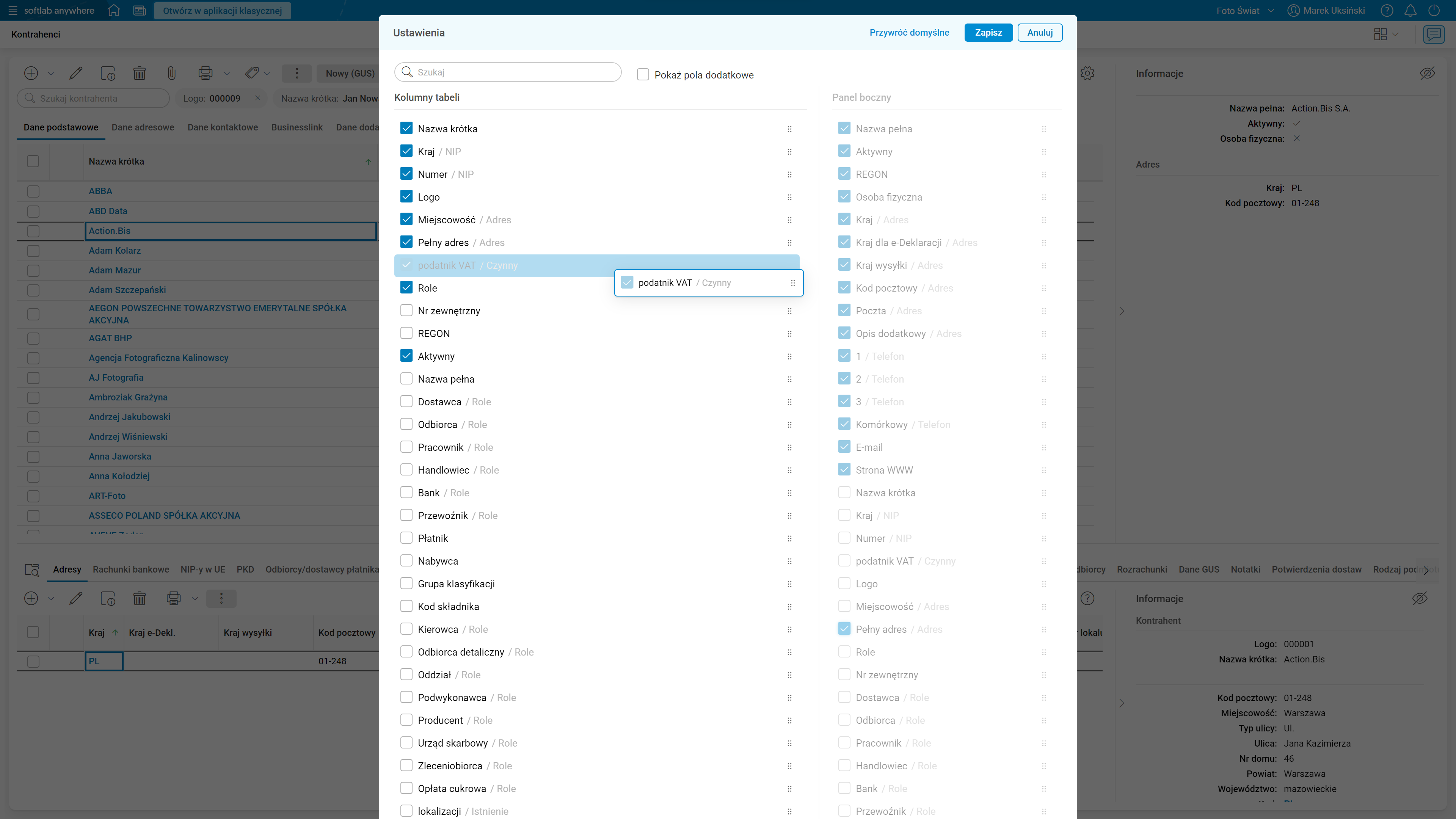Click the paperclip attachment icon

tap(171, 73)
